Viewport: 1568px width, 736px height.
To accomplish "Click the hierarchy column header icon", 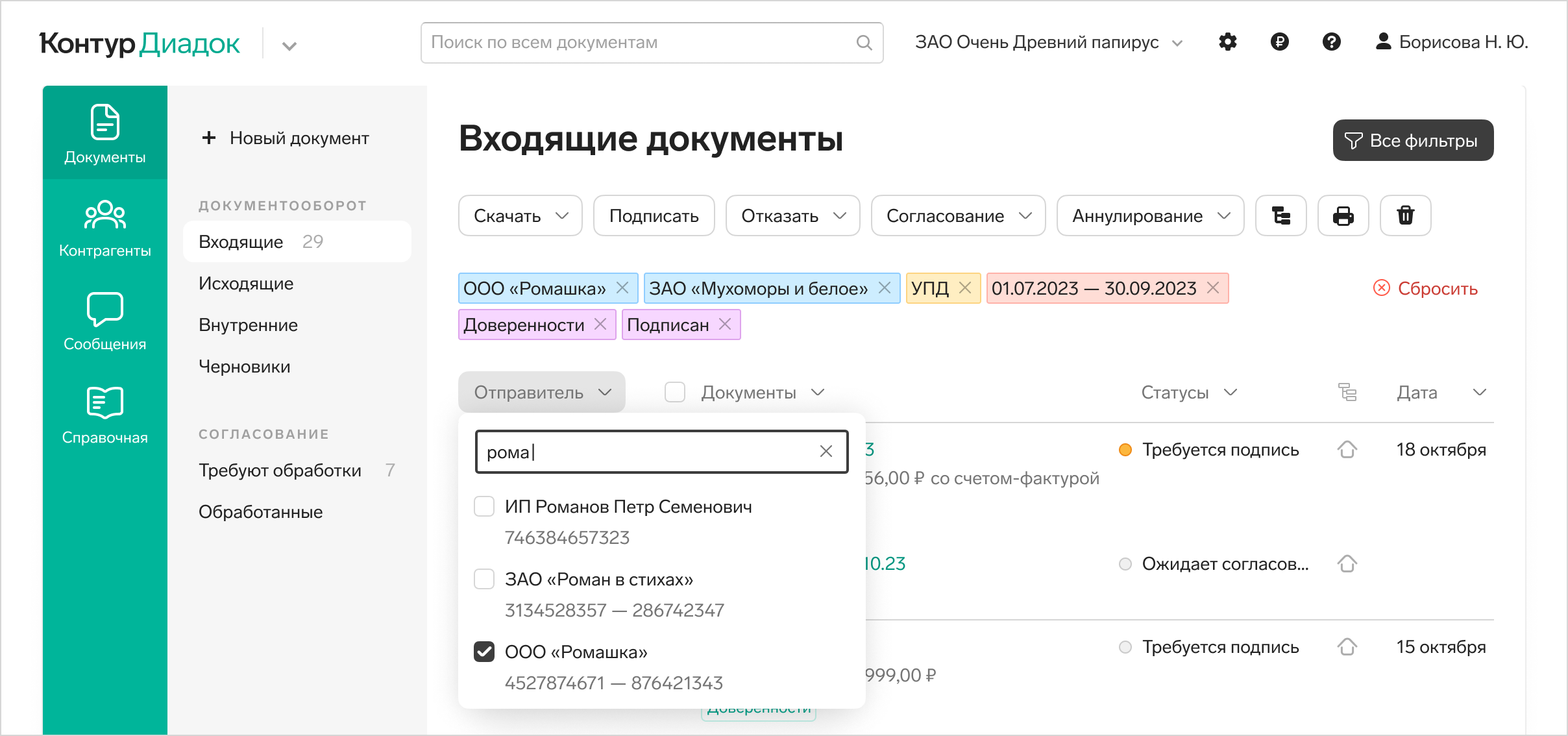I will (1347, 392).
